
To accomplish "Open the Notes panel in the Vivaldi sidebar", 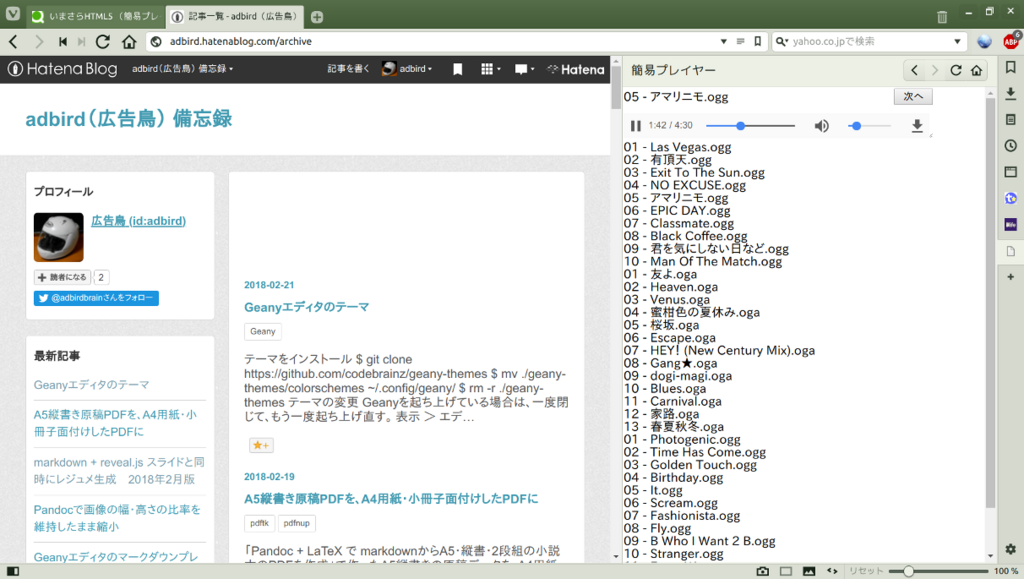I will pyautogui.click(x=1011, y=120).
